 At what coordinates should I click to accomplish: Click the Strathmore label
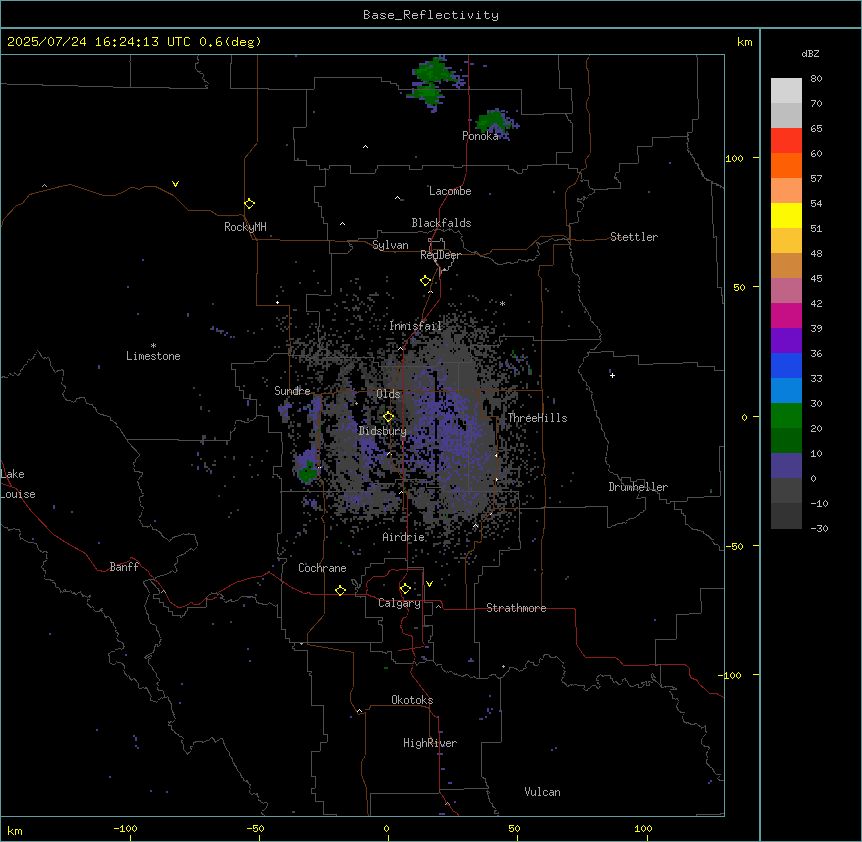click(516, 608)
